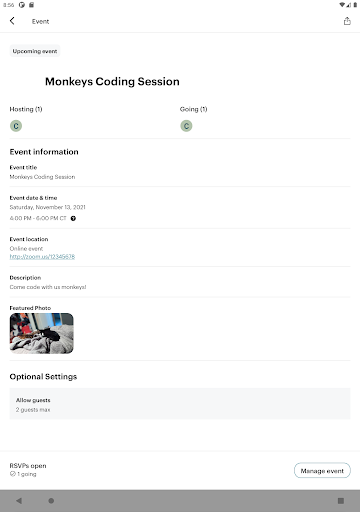Screen dimensions: 360x512
Task: Tap the attendee avatar under Going
Action: pos(186,126)
